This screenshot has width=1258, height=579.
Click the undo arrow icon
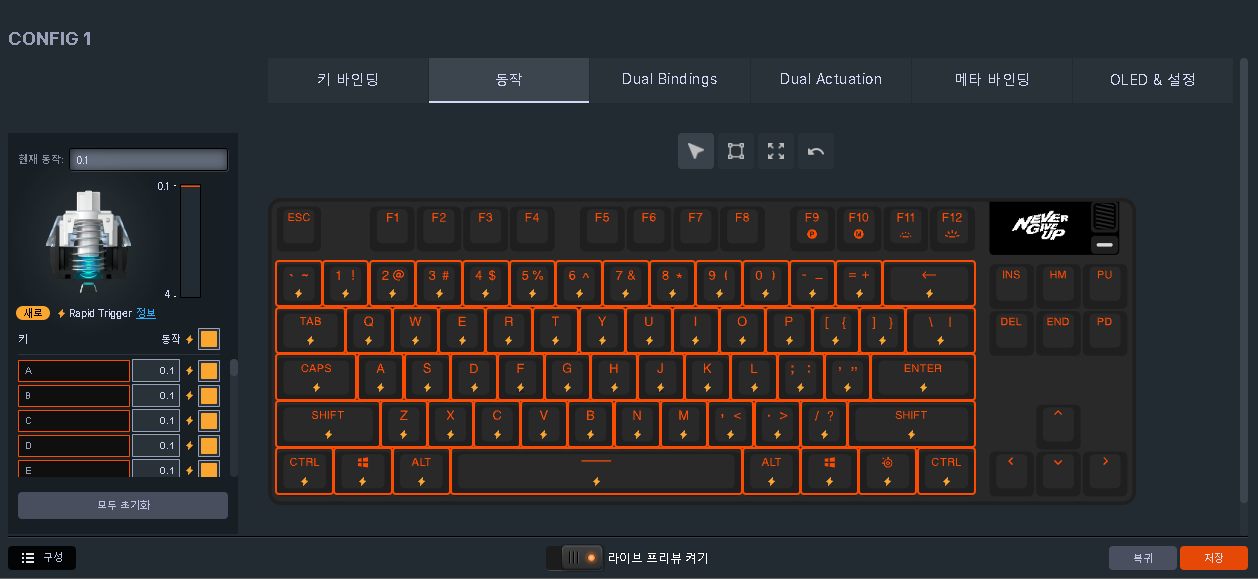[815, 151]
